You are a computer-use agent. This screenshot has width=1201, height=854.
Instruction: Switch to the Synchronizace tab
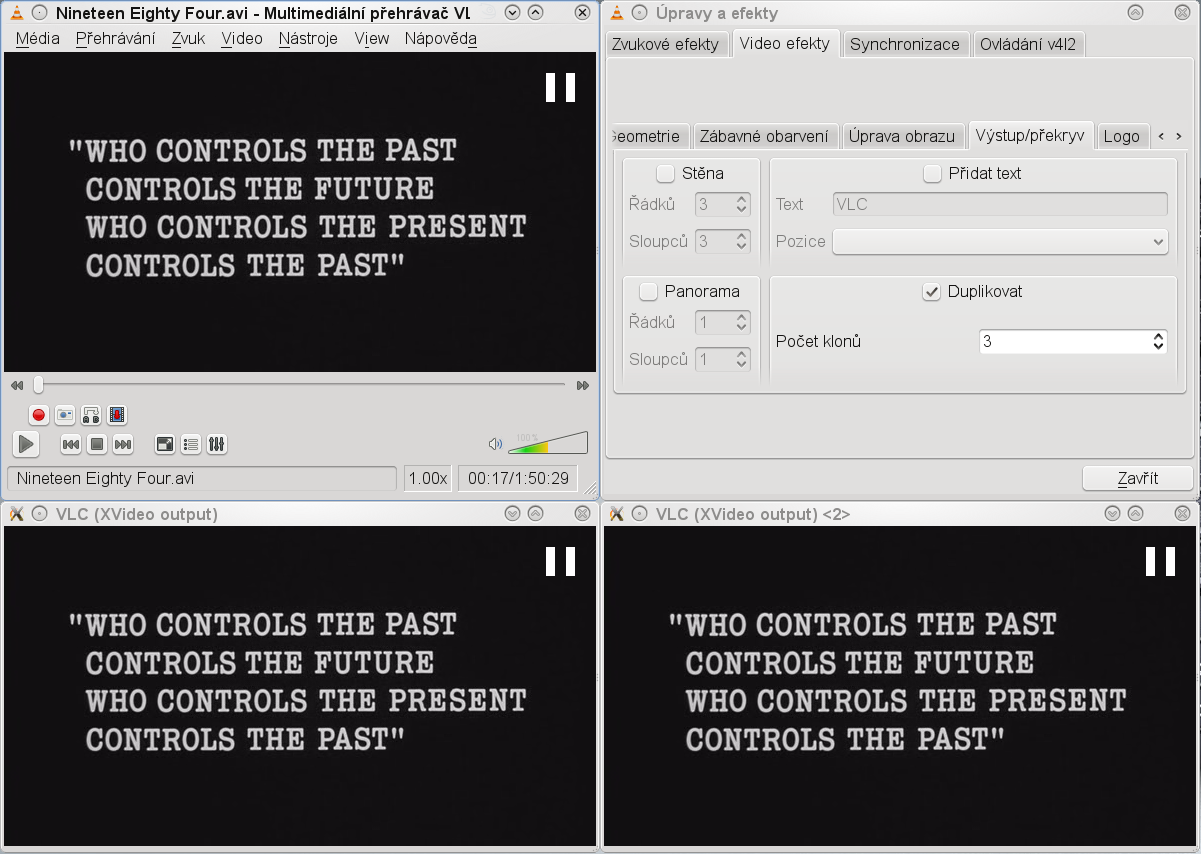click(905, 44)
